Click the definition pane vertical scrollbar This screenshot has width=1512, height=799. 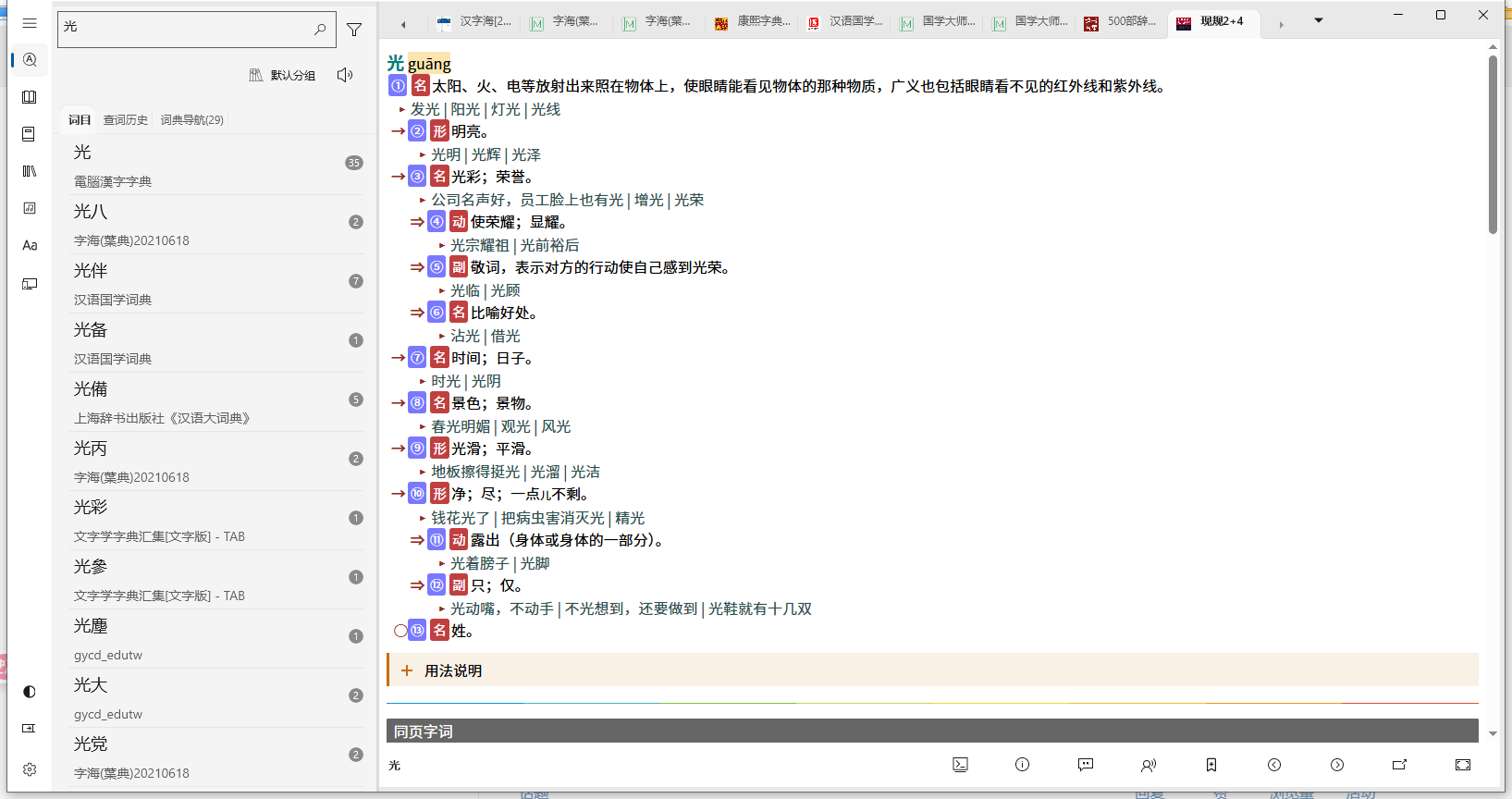click(1493, 145)
